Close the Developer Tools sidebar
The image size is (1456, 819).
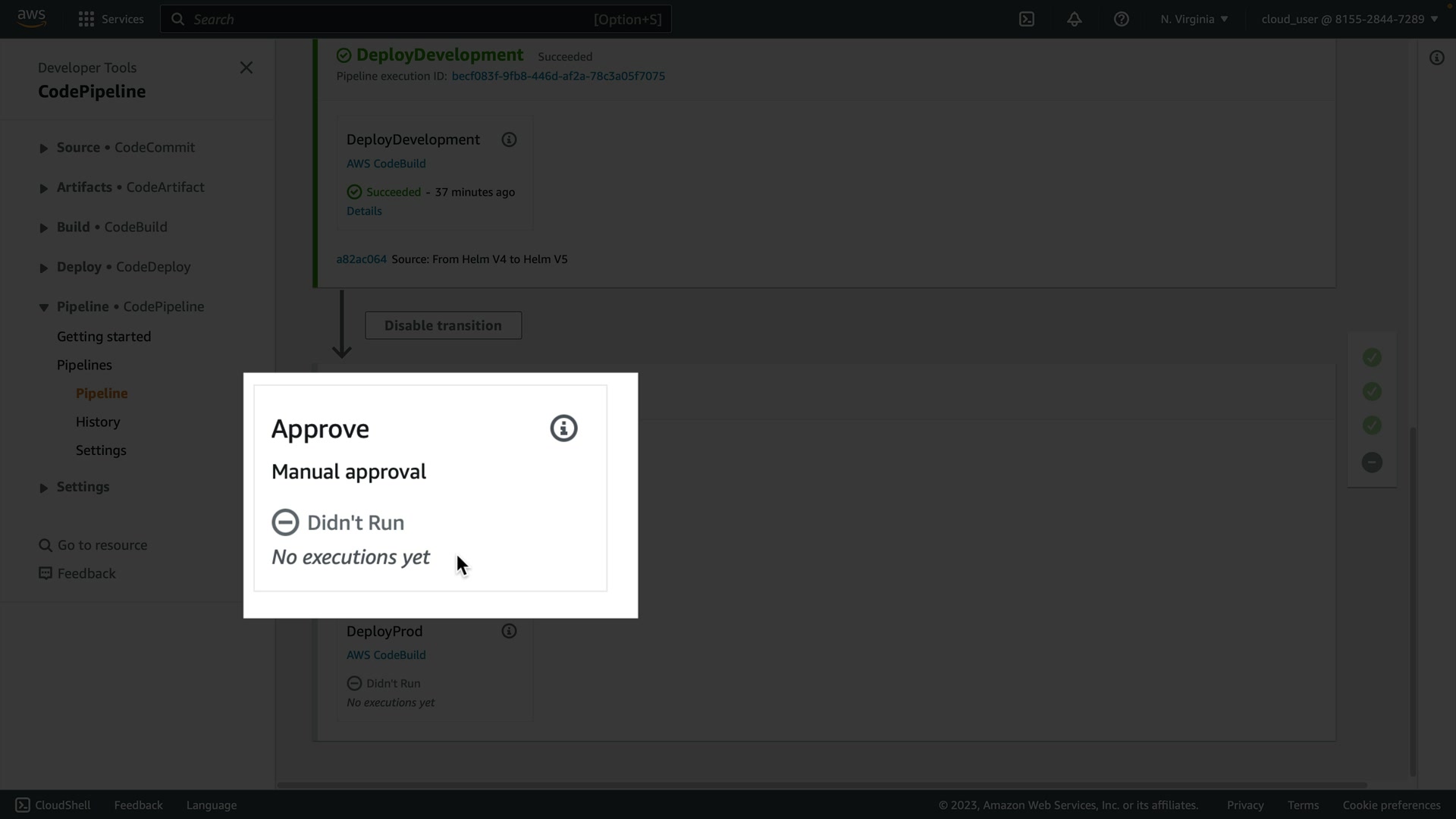tap(246, 67)
